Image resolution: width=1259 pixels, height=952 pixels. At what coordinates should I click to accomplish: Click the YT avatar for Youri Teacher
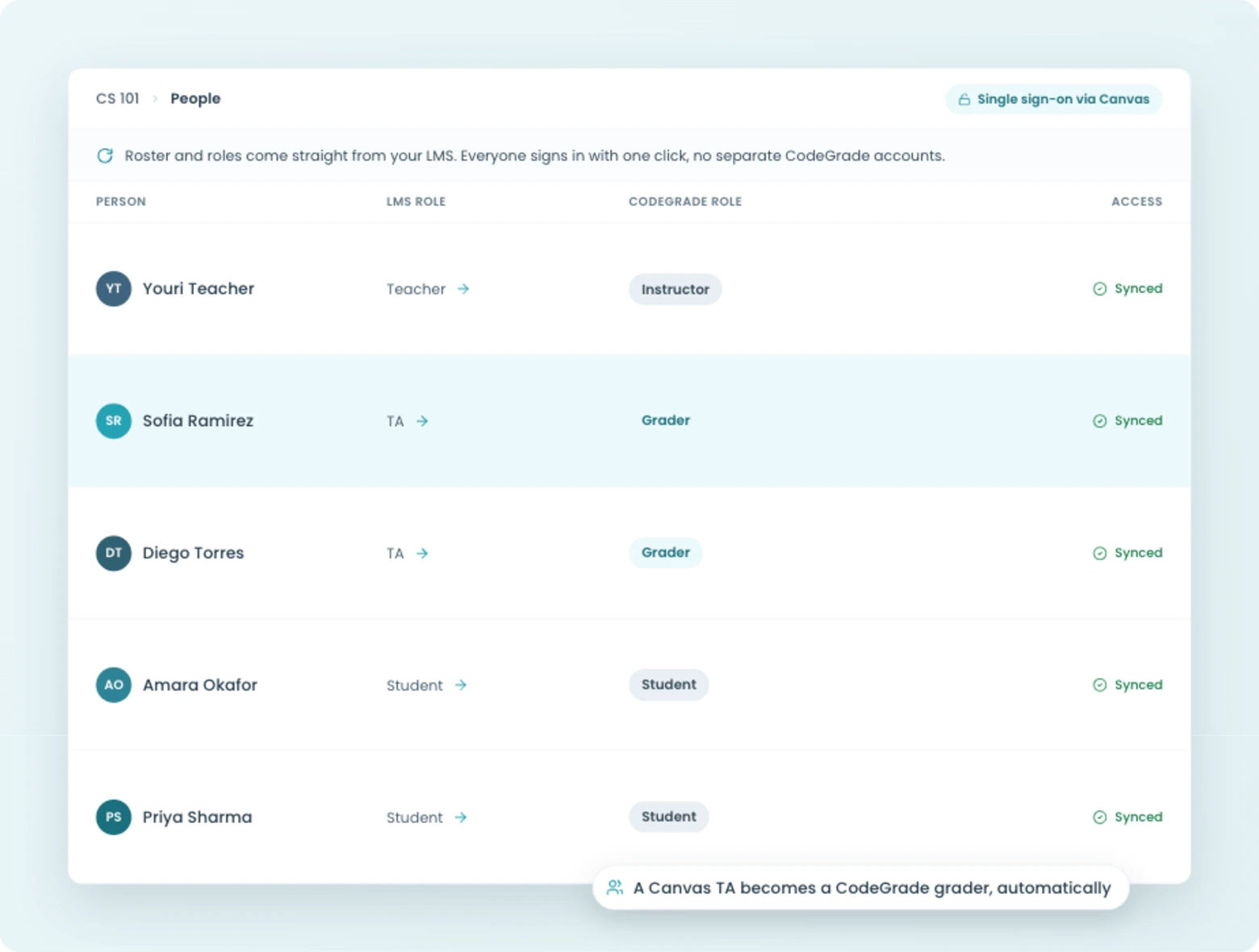point(114,289)
